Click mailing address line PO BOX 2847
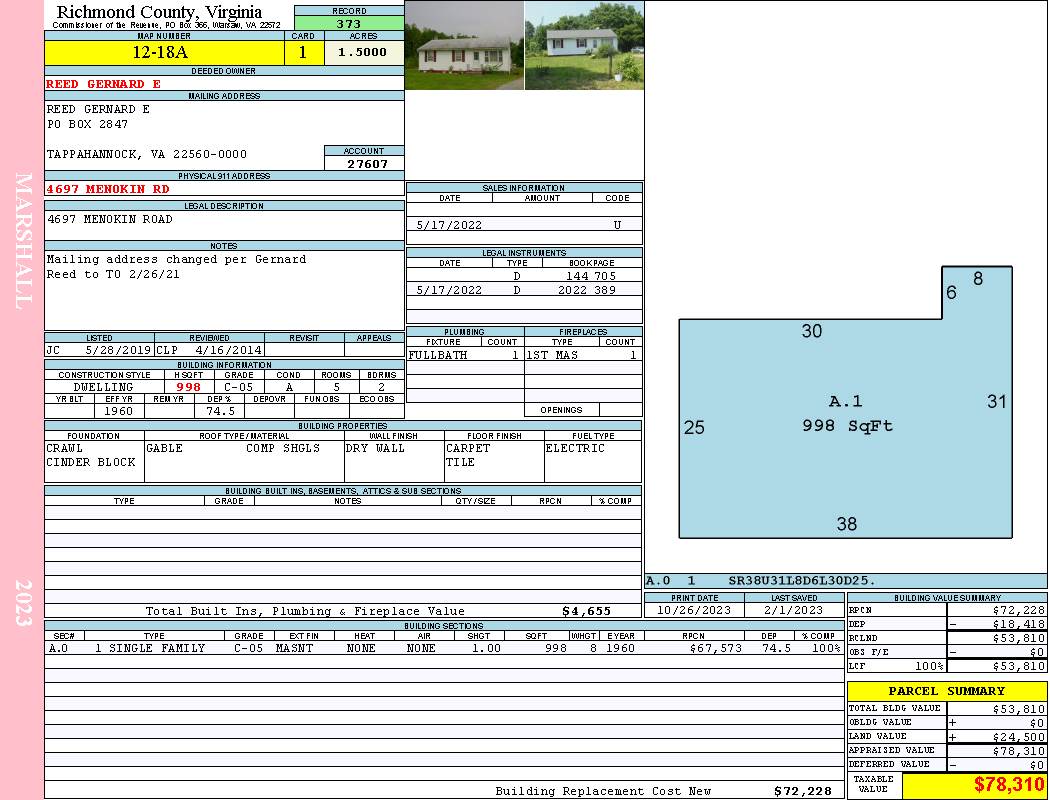The image size is (1050, 800). click(87, 124)
